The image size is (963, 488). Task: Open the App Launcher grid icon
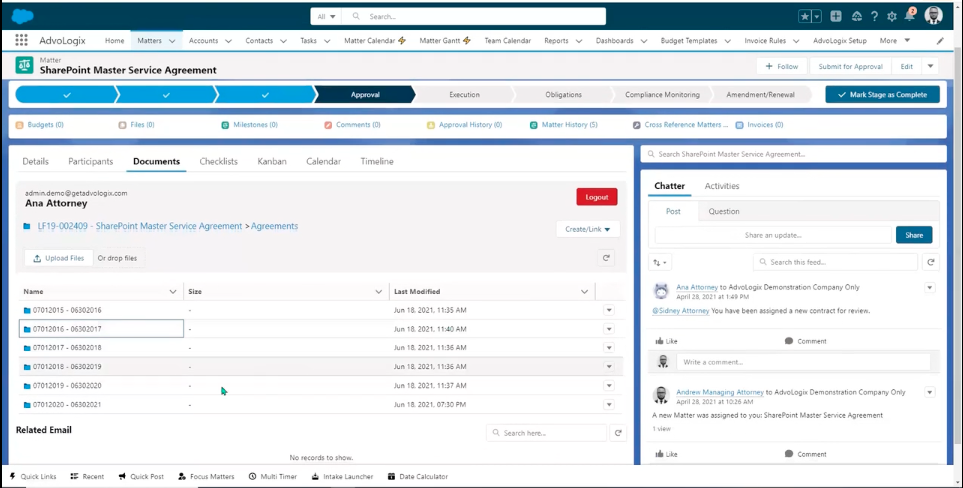[21, 41]
